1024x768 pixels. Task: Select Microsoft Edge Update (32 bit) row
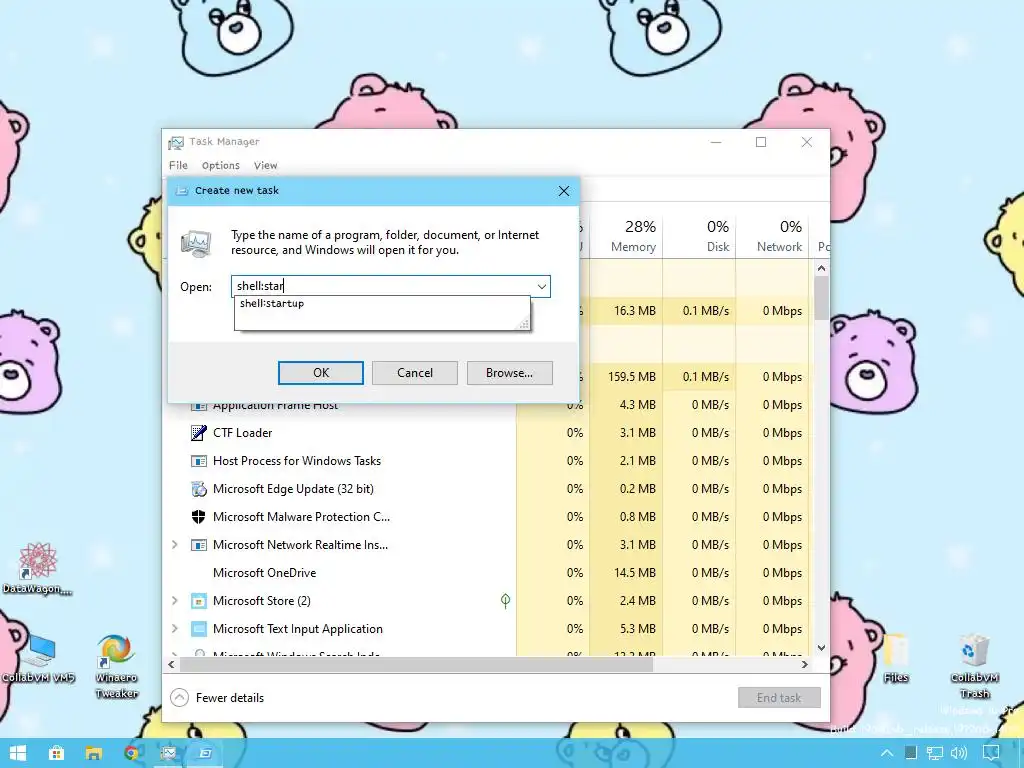pyautogui.click(x=487, y=488)
